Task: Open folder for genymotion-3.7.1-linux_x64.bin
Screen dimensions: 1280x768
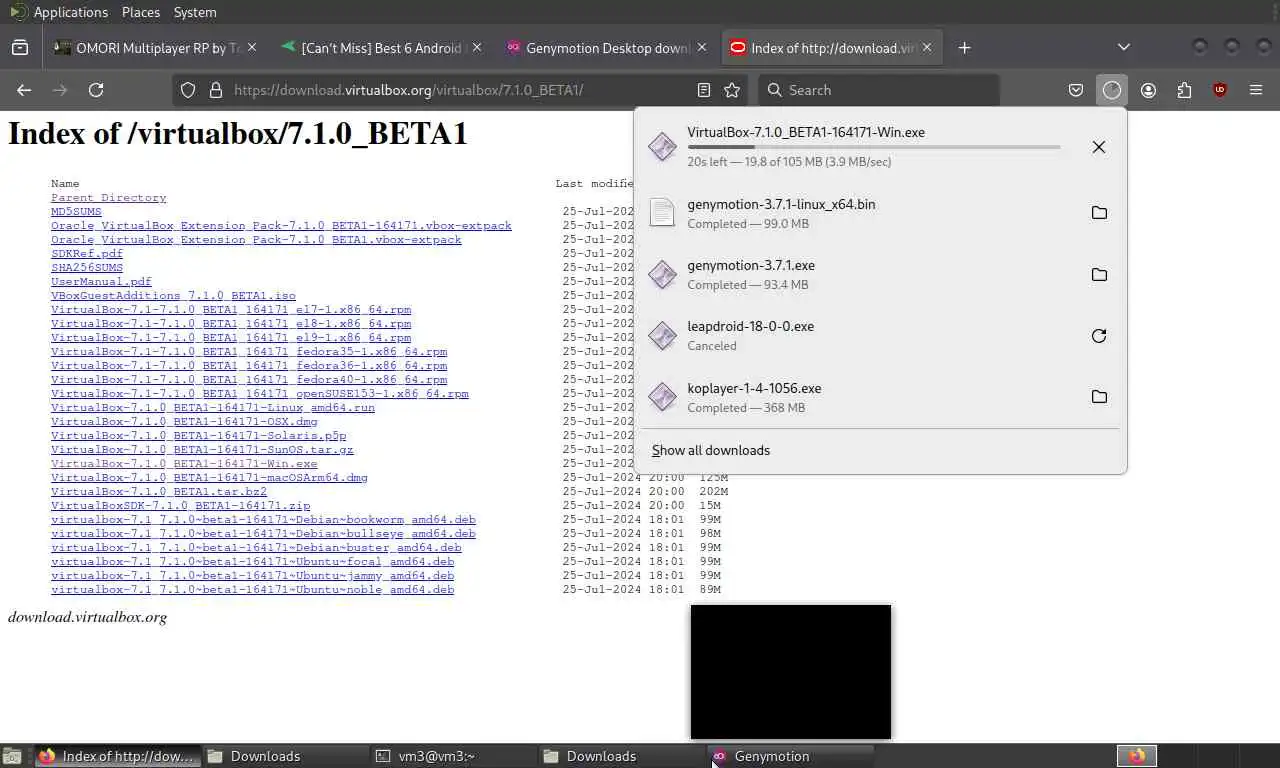Action: 1098,213
